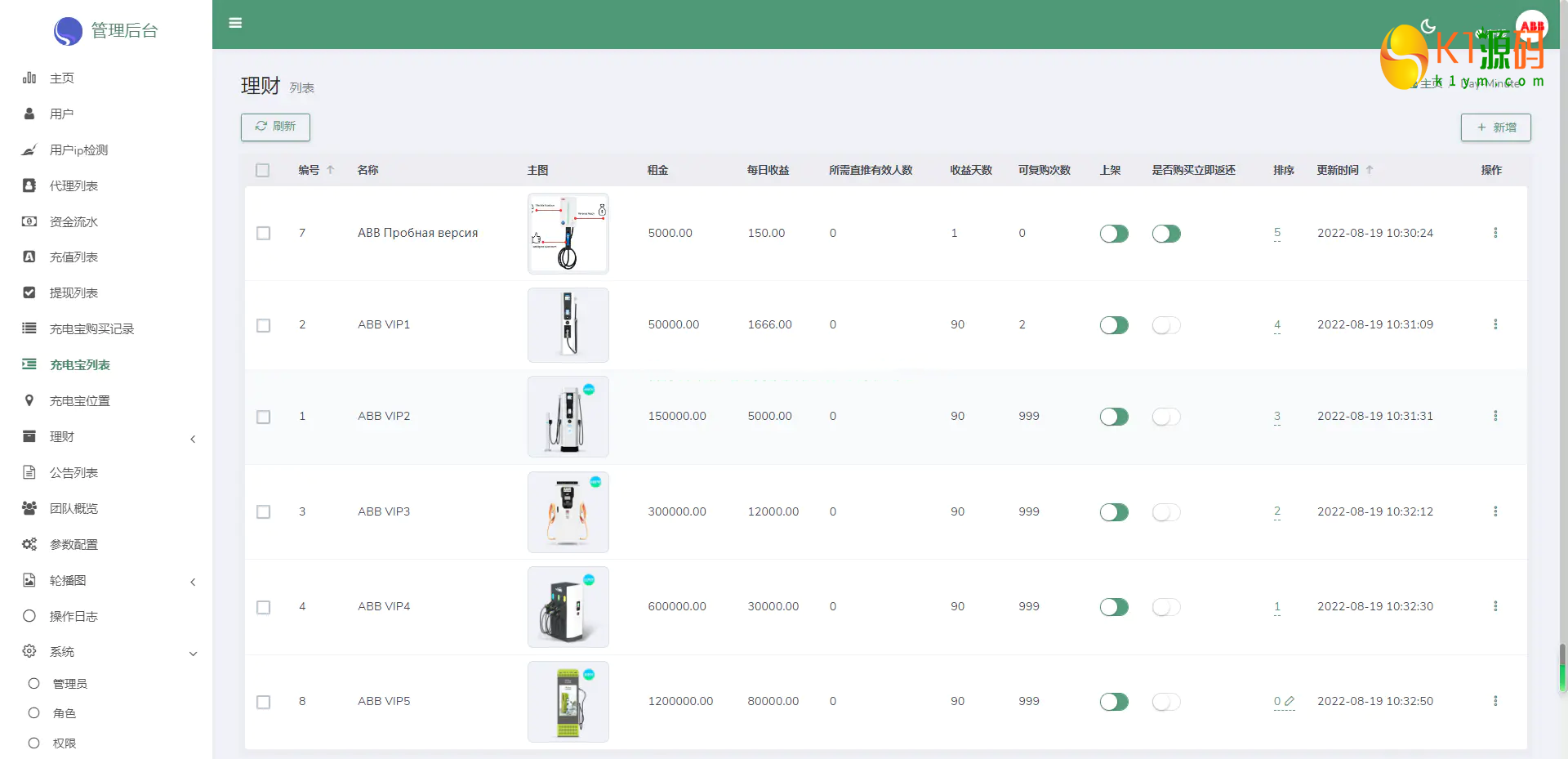Toggle 上架 switch for ABB VIP5
The width and height of the screenshot is (1568, 759).
[1114, 702]
